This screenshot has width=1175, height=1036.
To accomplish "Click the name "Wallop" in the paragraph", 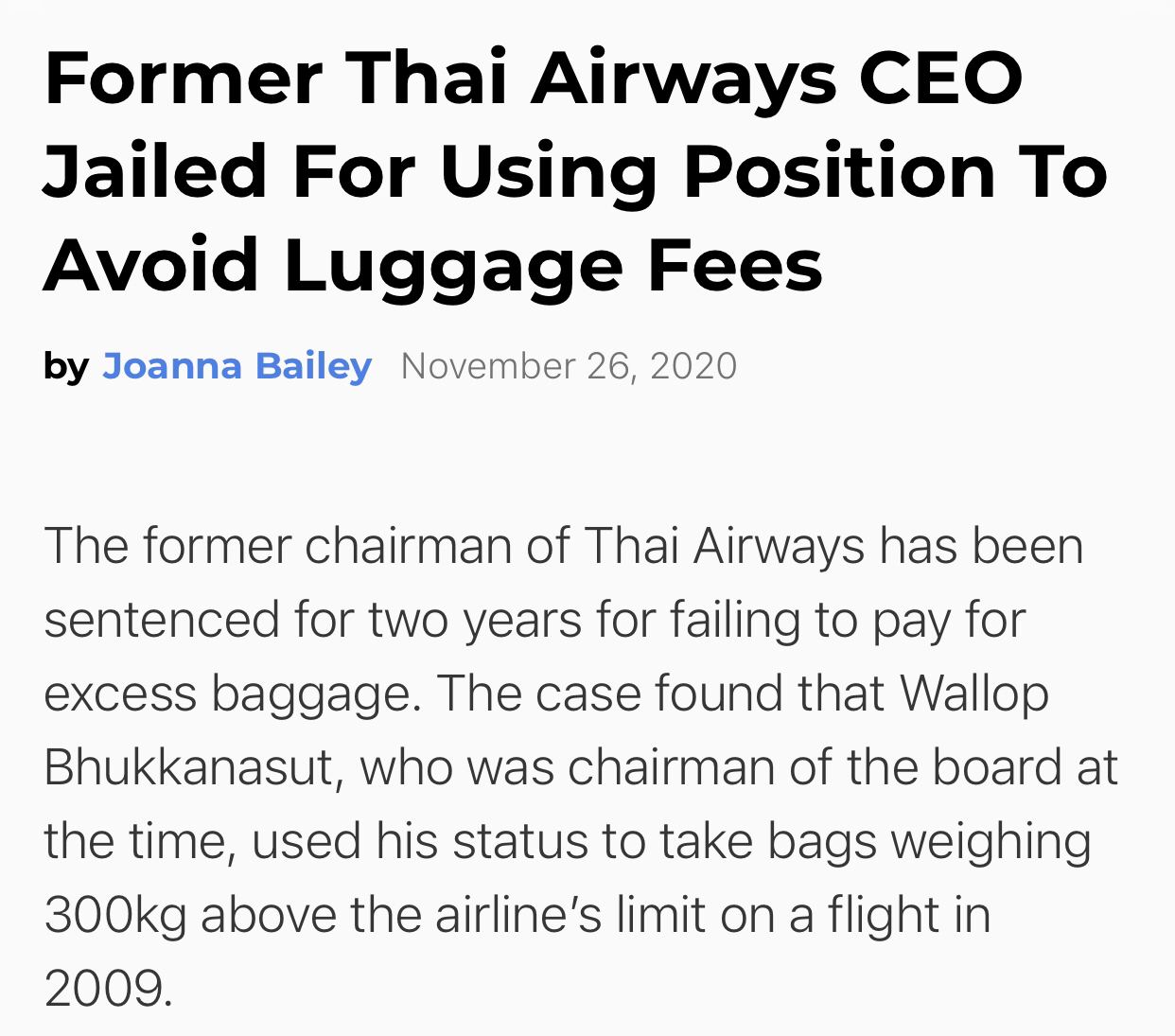I will (974, 694).
